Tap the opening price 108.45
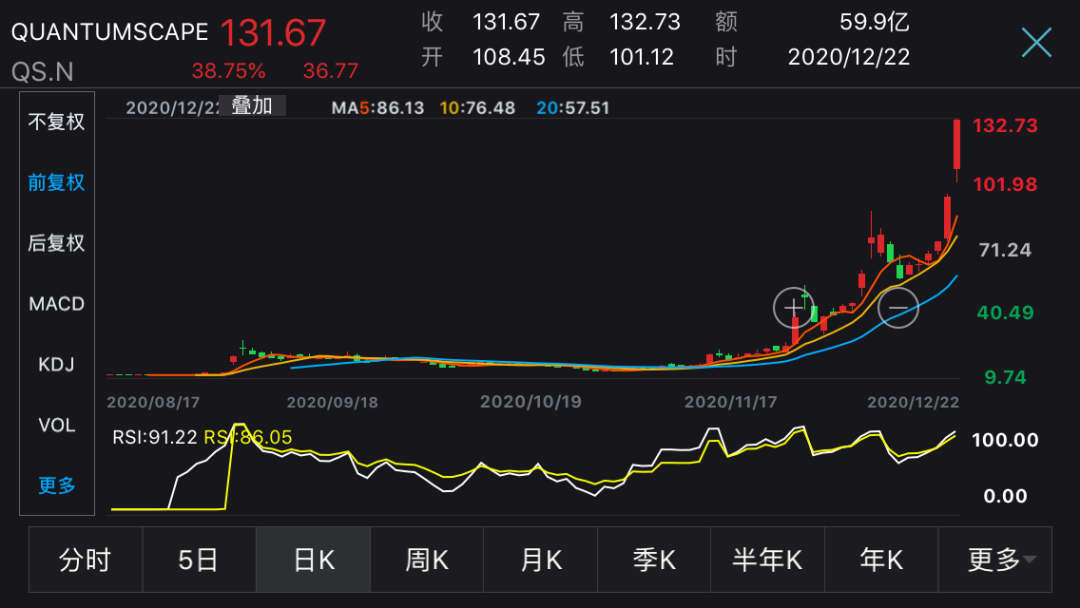 tap(508, 56)
